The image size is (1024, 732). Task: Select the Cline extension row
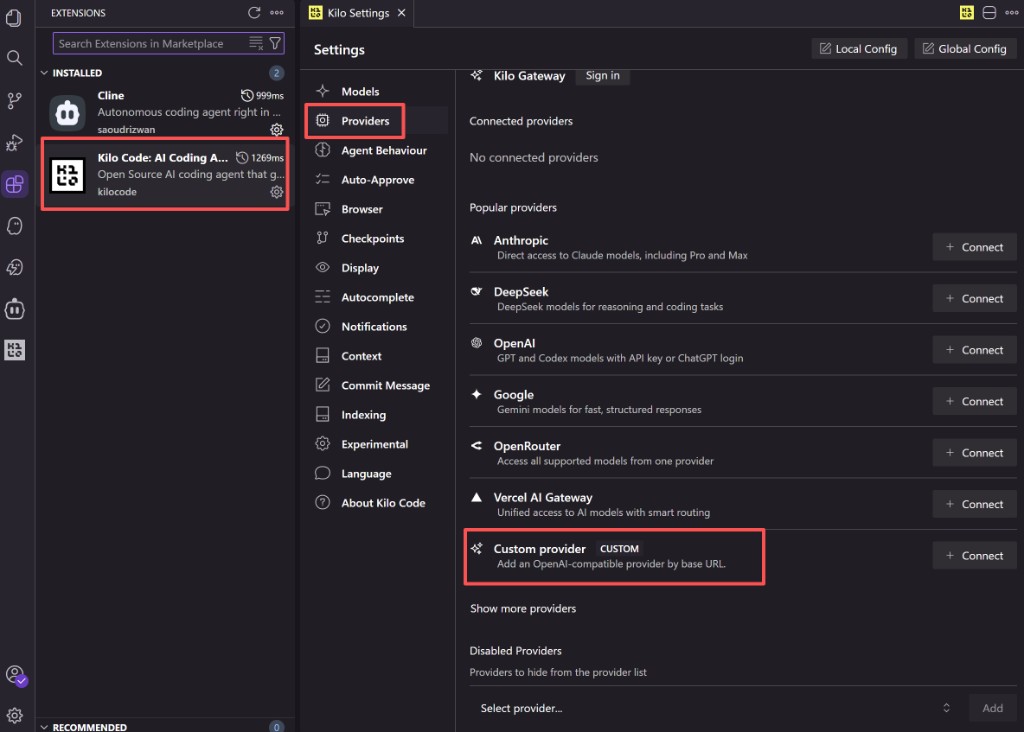coord(165,112)
